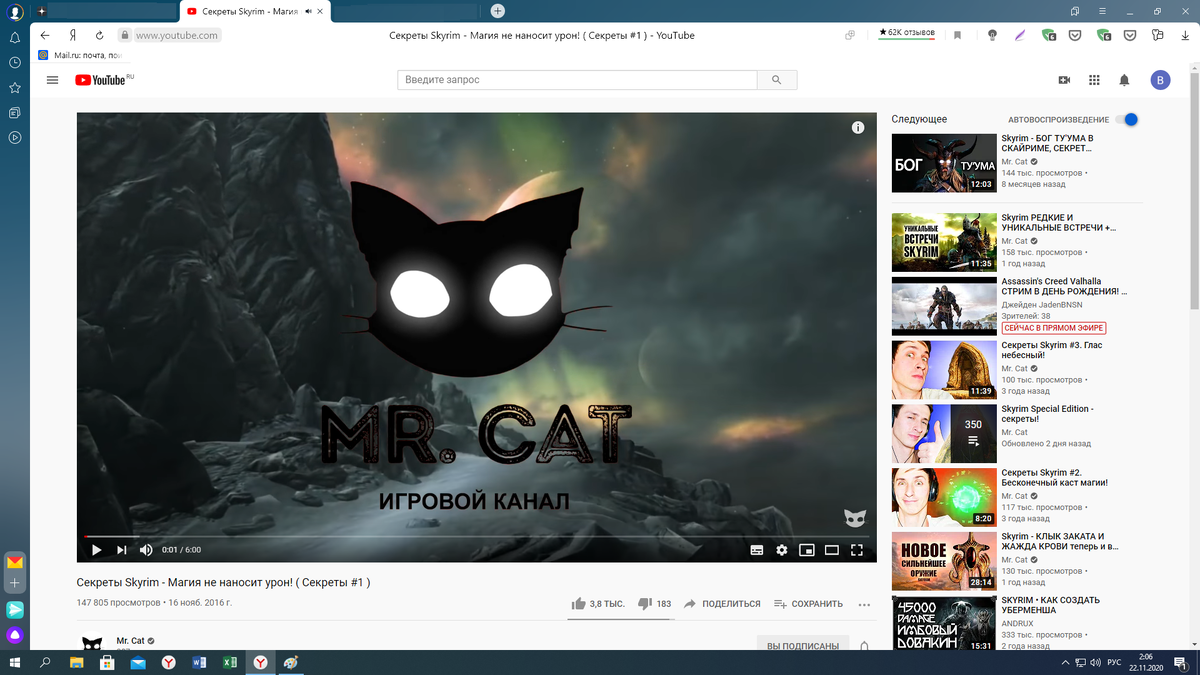Switch to theater mode
The width and height of the screenshot is (1200, 675).
point(831,549)
